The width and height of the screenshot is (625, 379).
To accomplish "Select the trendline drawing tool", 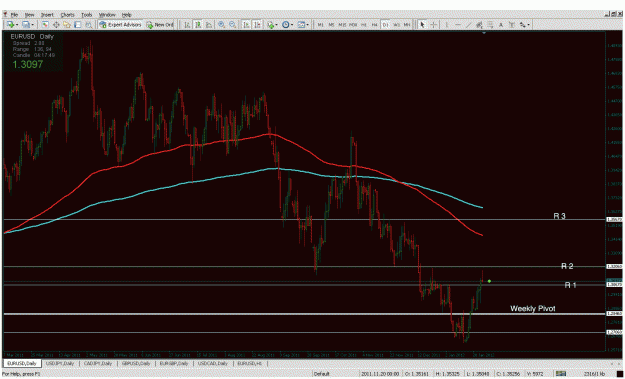I will pyautogui.click(x=469, y=25).
